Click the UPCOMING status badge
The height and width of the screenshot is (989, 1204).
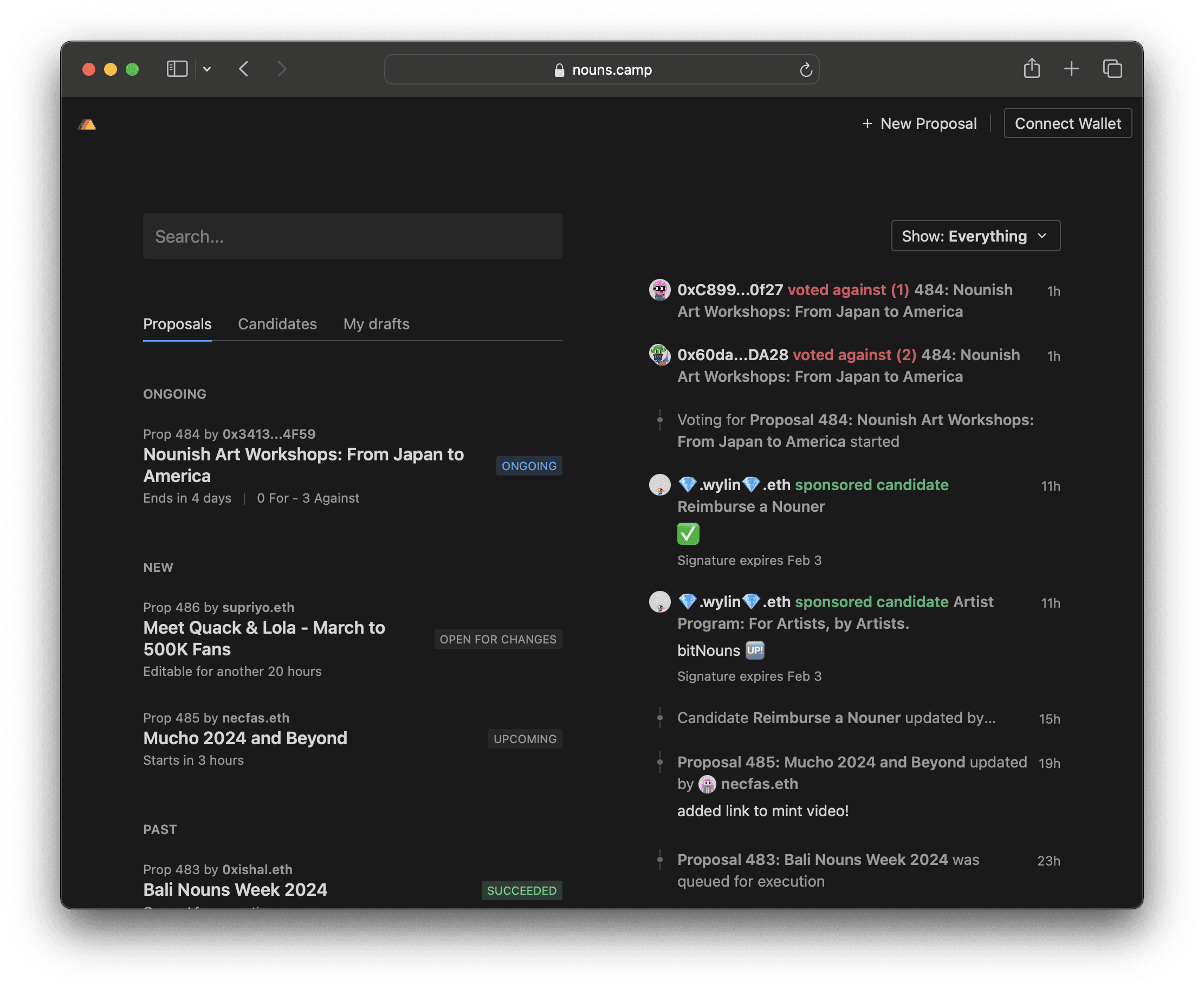525,739
